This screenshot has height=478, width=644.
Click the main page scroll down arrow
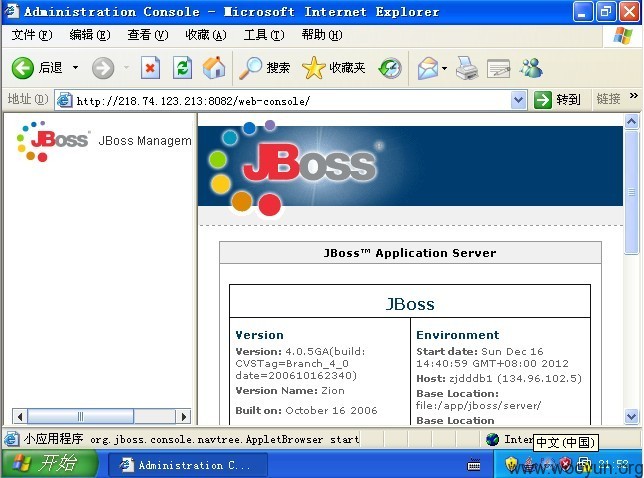(x=631, y=416)
